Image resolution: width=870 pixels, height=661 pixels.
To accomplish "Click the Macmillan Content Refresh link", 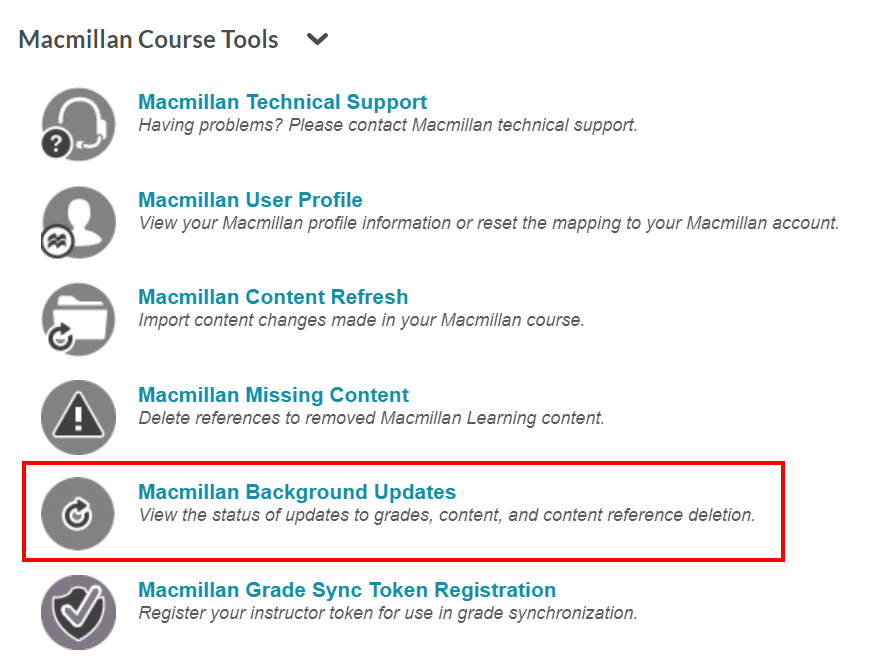I will click(x=273, y=297).
